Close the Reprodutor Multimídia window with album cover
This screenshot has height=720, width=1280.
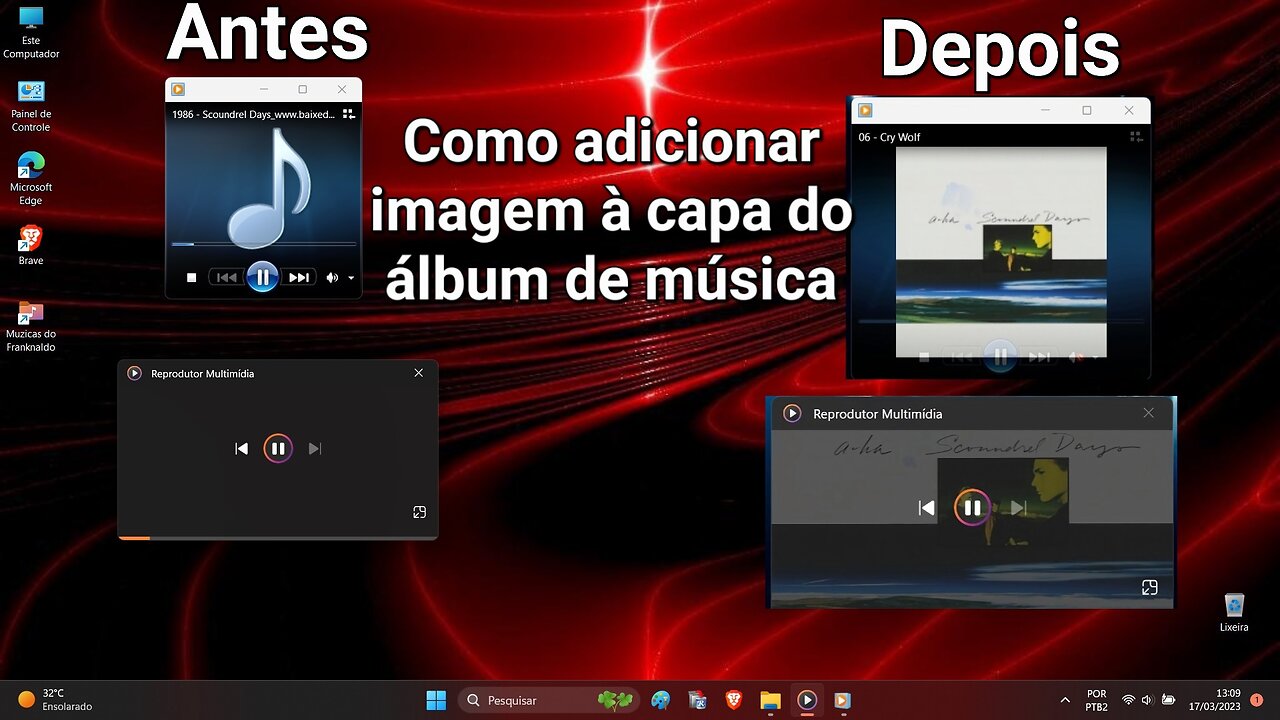click(x=1148, y=413)
